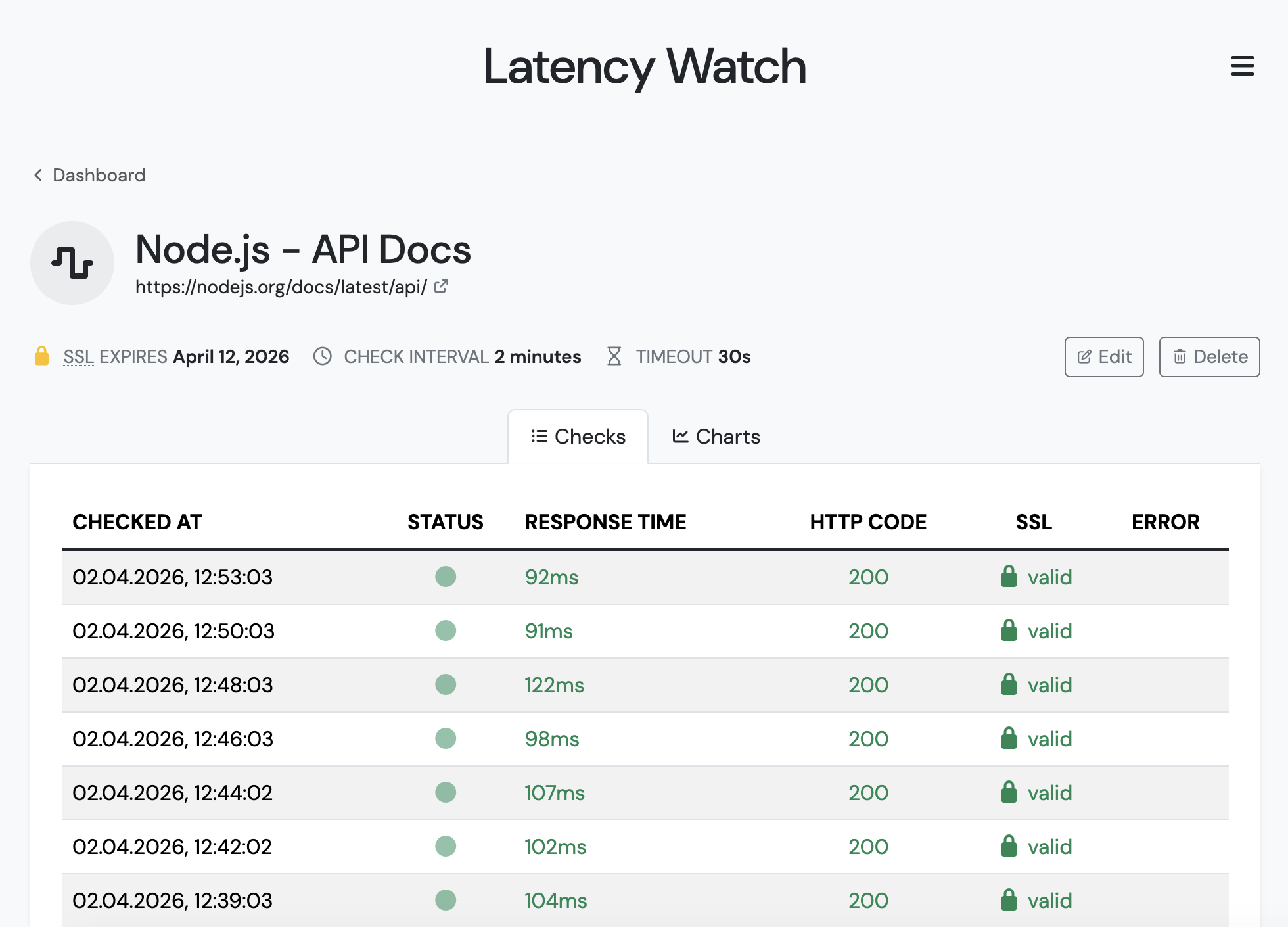Click the pulse waveform monitor avatar icon
The image size is (1288, 927).
pyautogui.click(x=72, y=262)
